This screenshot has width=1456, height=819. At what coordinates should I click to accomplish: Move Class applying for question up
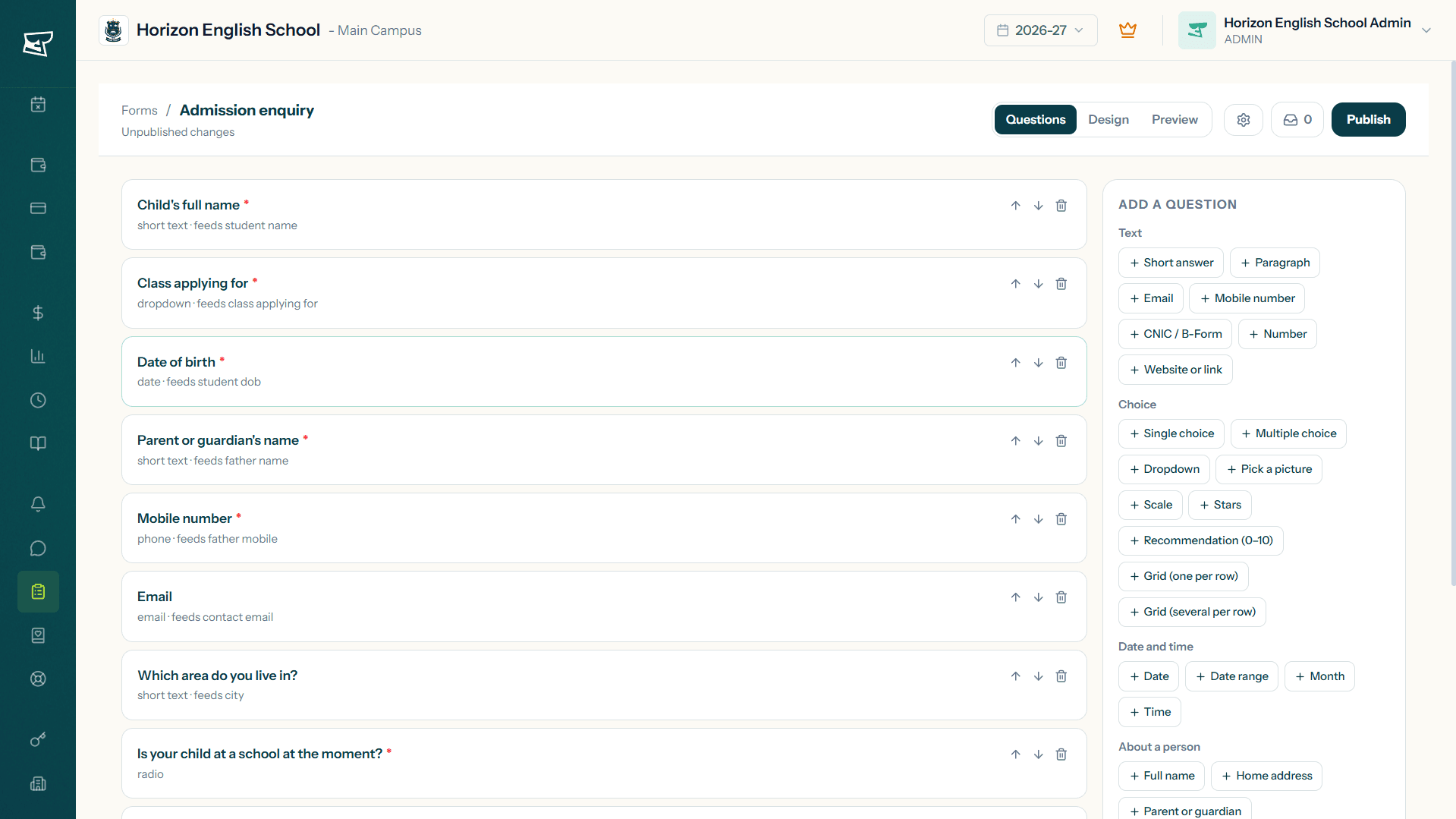click(x=1015, y=284)
